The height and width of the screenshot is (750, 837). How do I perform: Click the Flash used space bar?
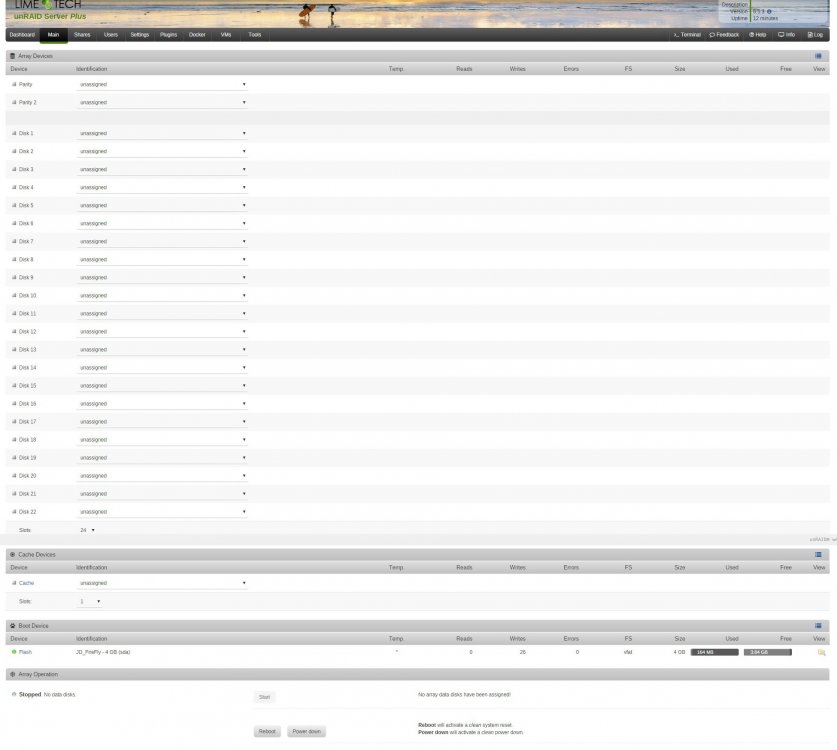point(714,652)
